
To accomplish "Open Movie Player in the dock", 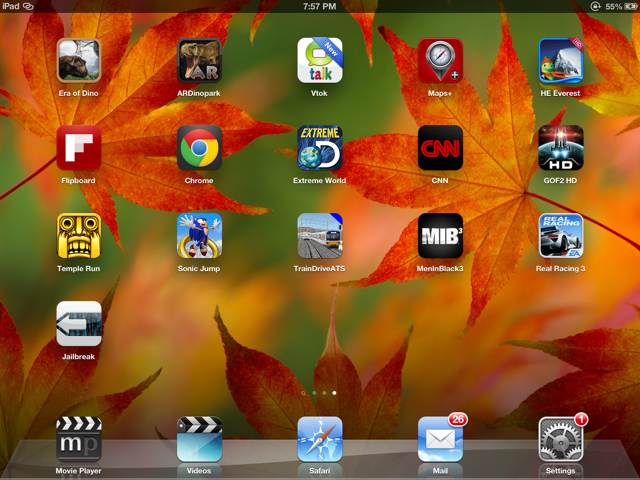I will [79, 439].
